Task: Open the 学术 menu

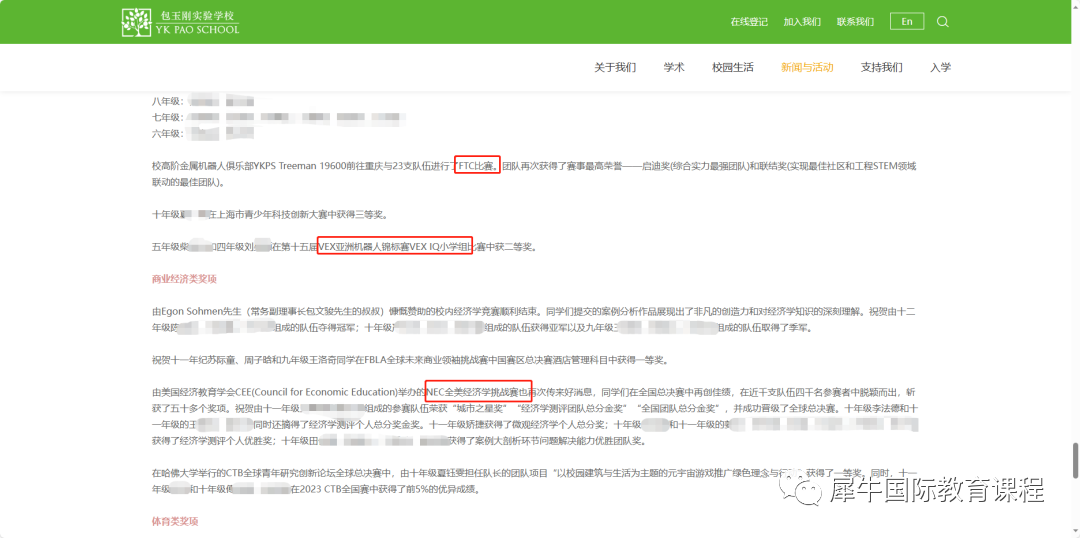Action: click(x=674, y=68)
